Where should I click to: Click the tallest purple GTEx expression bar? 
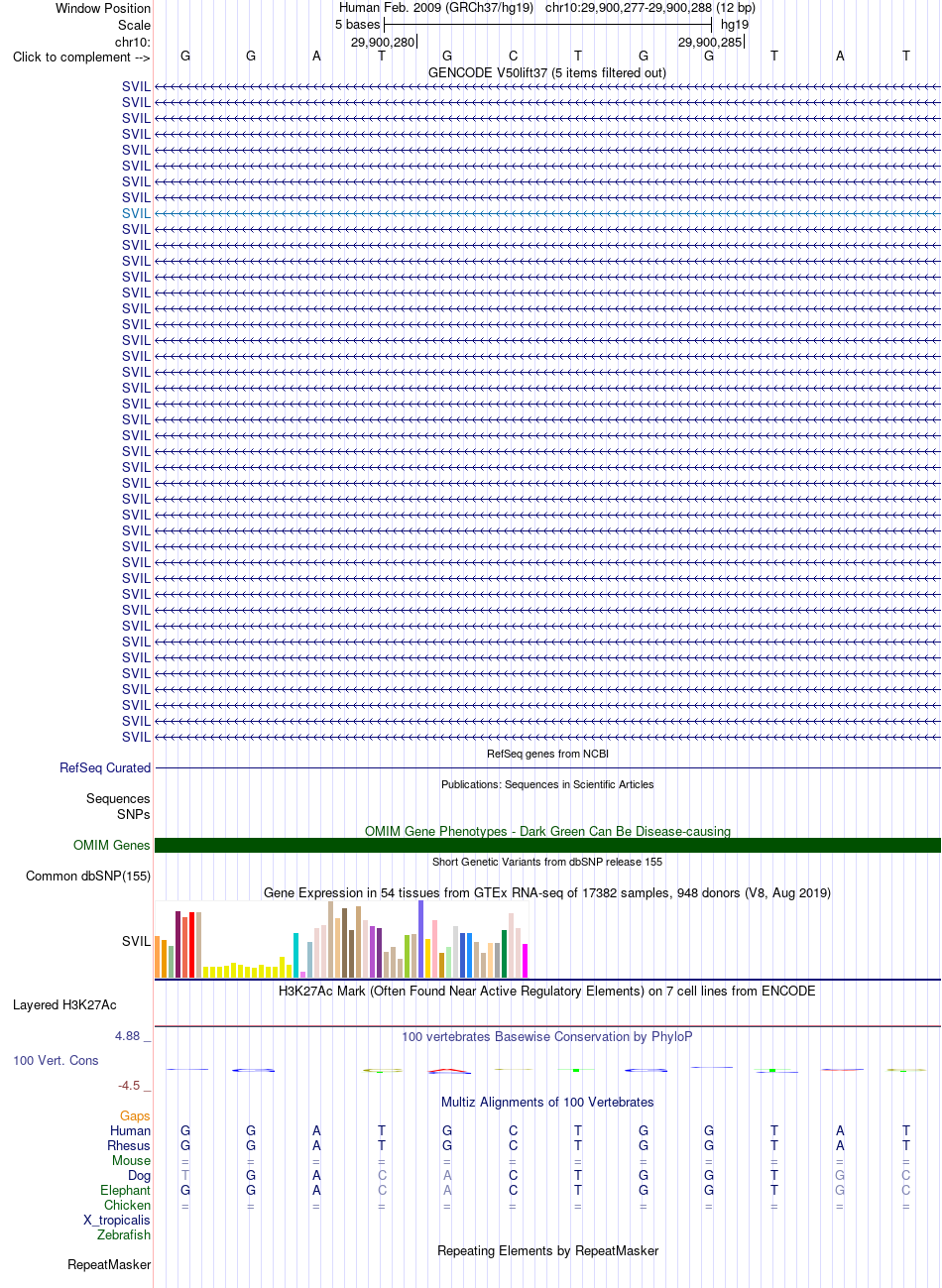[420, 939]
